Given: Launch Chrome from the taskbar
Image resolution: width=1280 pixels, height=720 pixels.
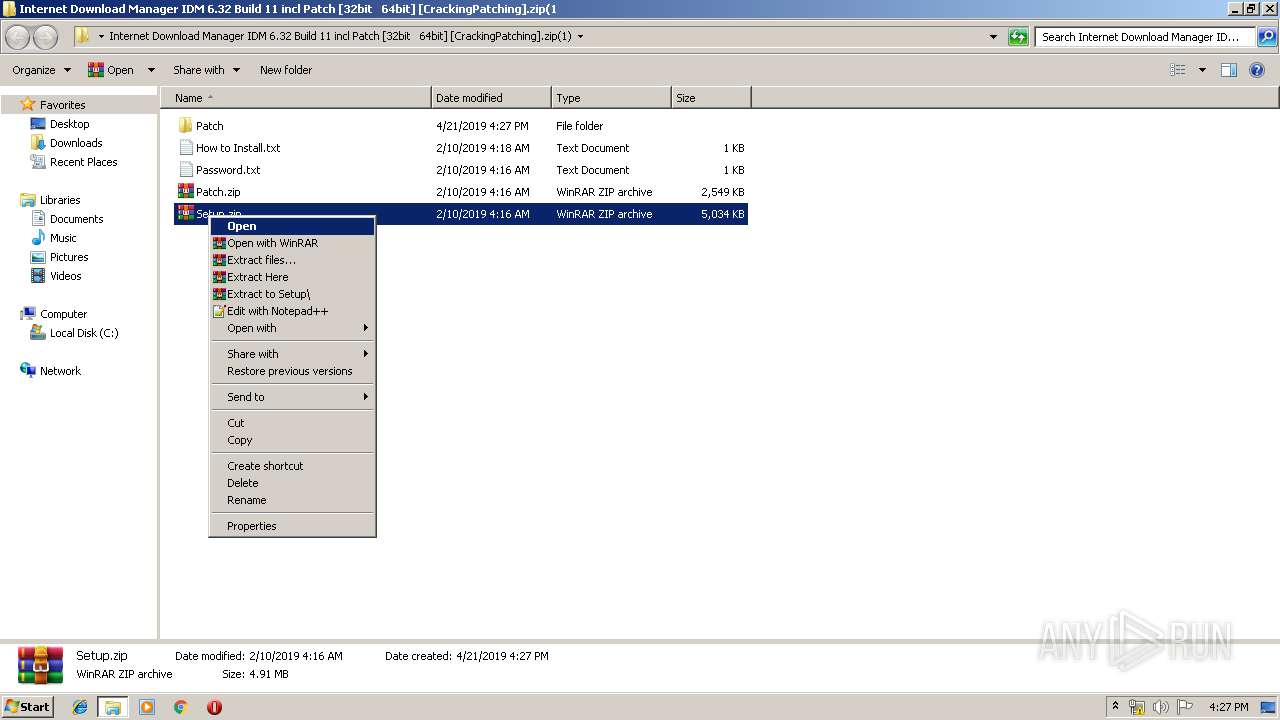Looking at the screenshot, I should (x=181, y=707).
